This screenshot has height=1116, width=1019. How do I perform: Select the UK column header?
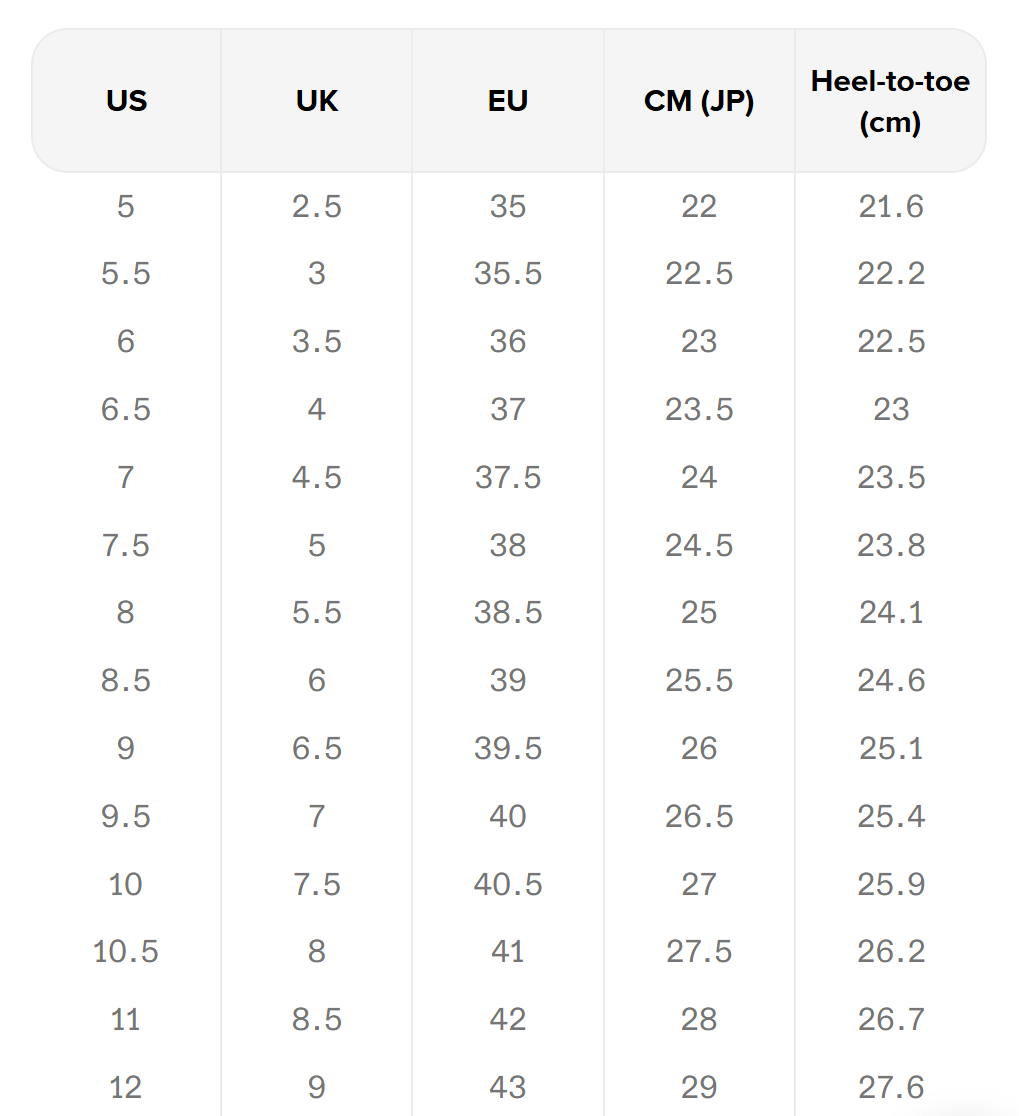[317, 101]
